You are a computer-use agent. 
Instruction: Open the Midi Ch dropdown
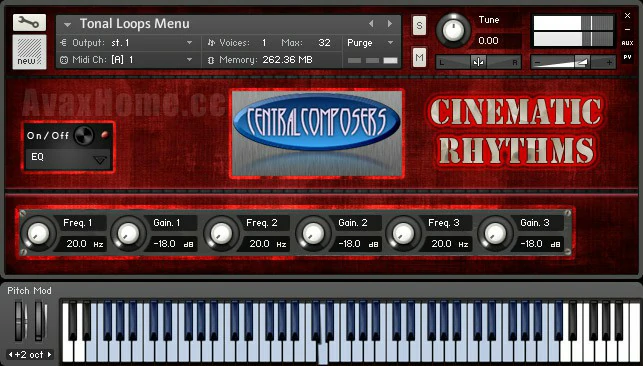point(189,60)
